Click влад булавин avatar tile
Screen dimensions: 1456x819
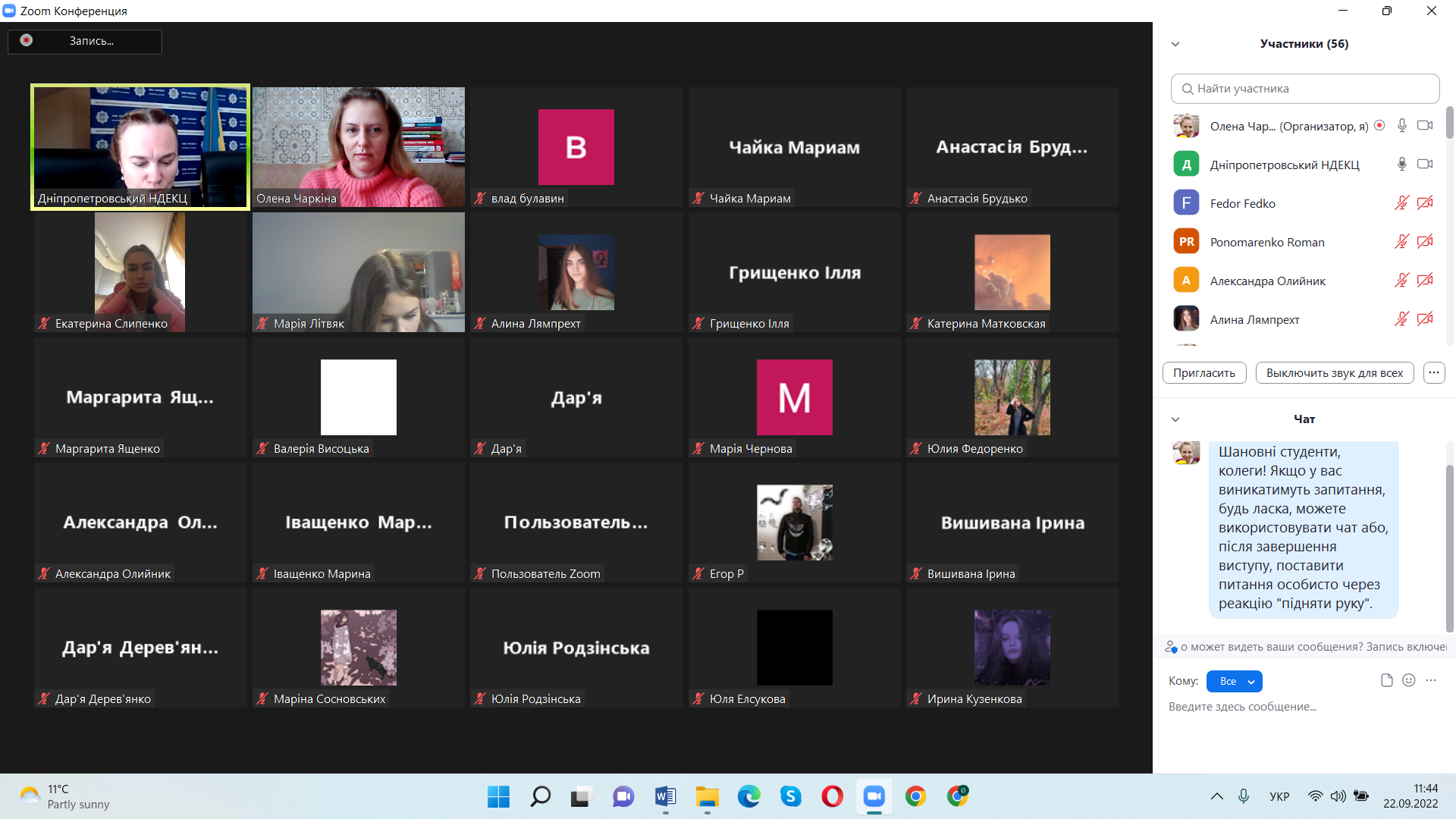pyautogui.click(x=576, y=147)
